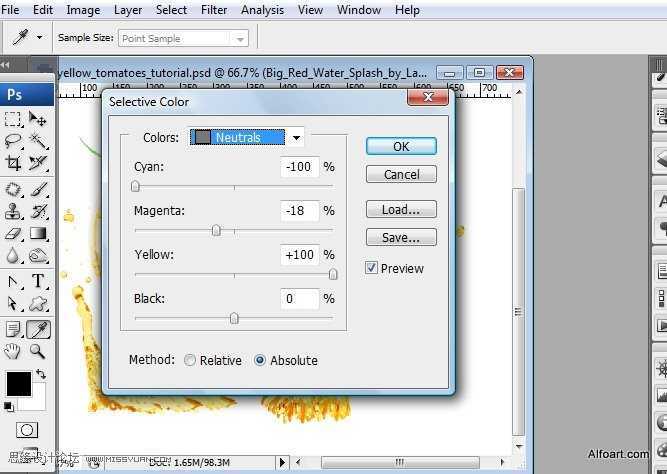Image resolution: width=667 pixels, height=474 pixels.
Task: Select the Healing Brush tool
Action: (x=13, y=189)
